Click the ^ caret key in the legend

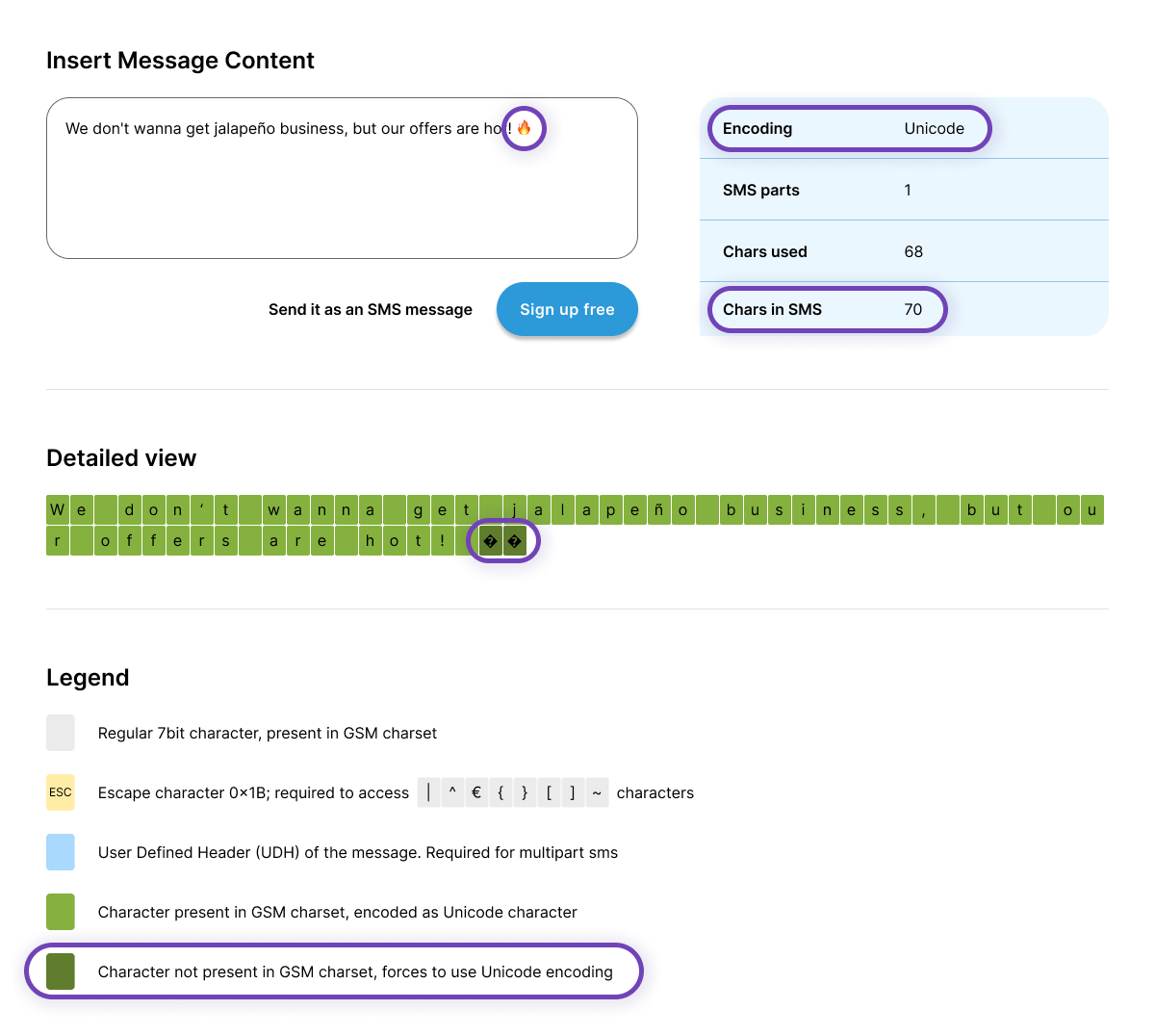452,792
